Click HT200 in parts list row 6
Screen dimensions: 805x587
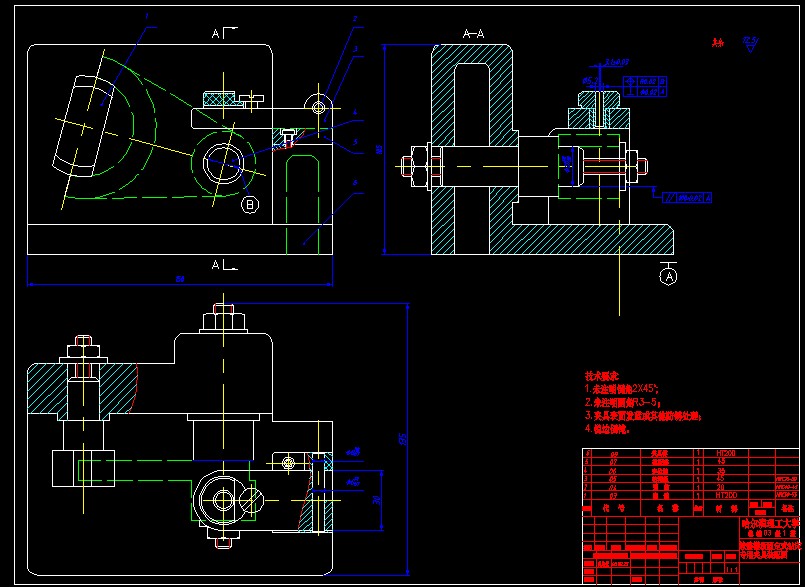point(726,453)
